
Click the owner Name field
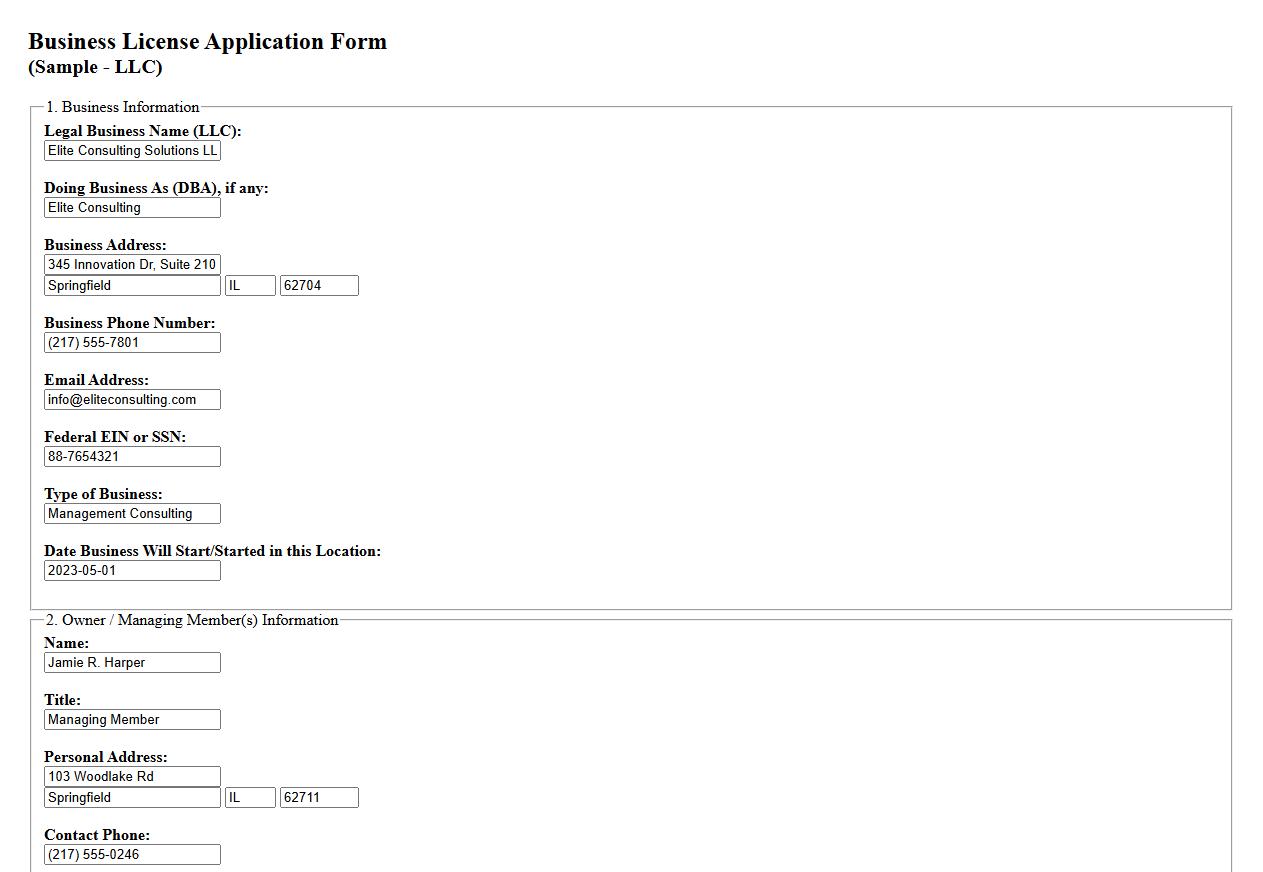(x=132, y=662)
